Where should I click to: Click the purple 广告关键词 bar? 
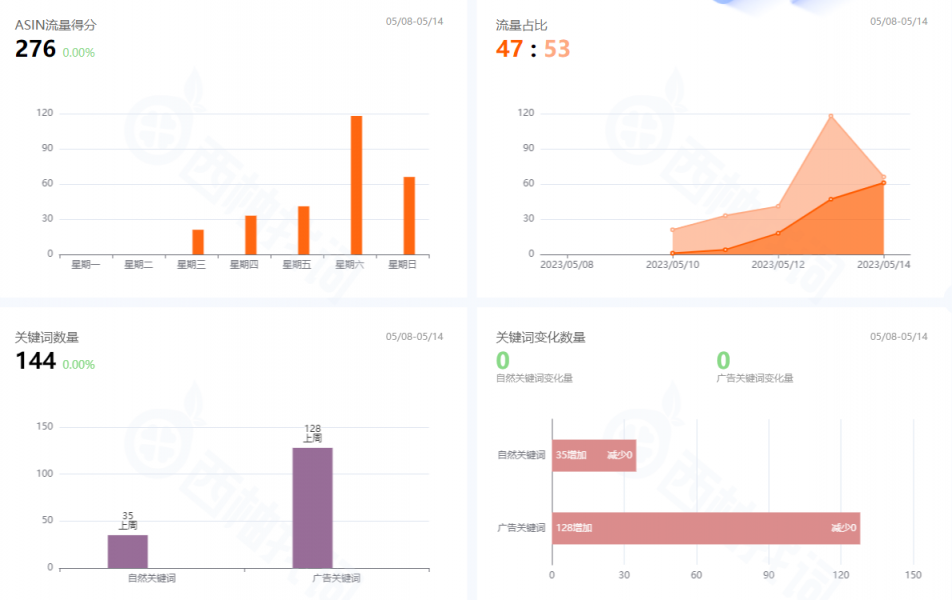pyautogui.click(x=313, y=508)
